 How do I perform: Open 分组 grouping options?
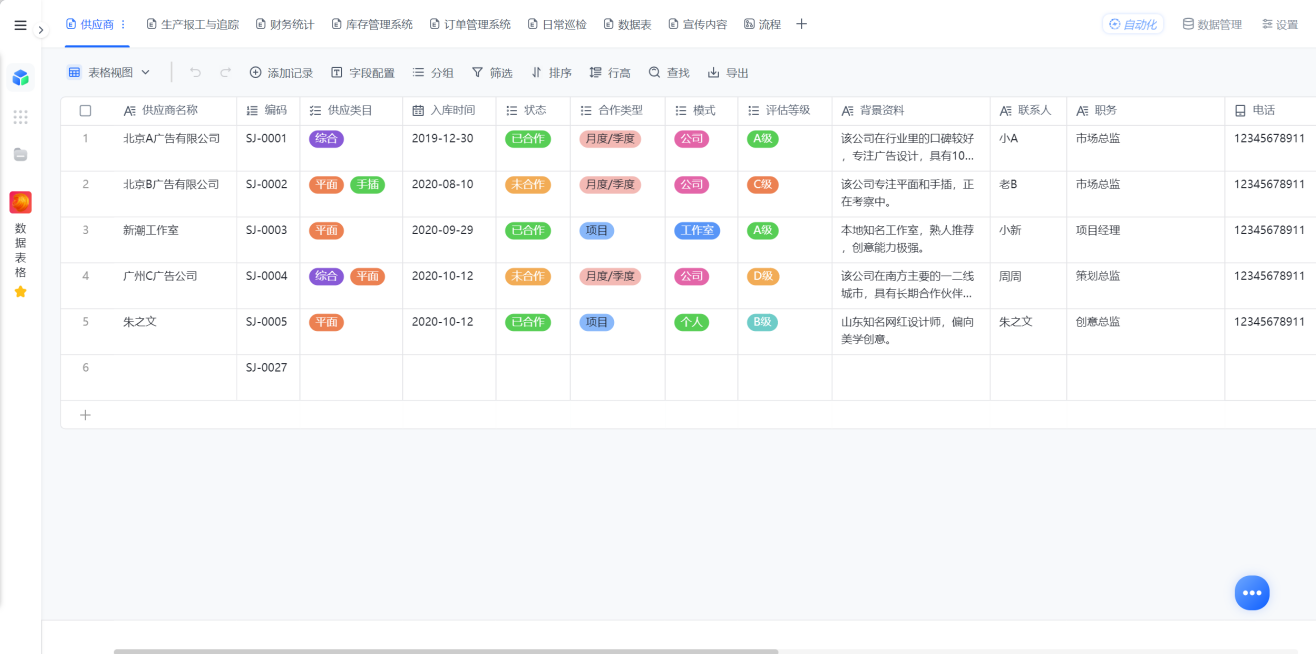433,73
